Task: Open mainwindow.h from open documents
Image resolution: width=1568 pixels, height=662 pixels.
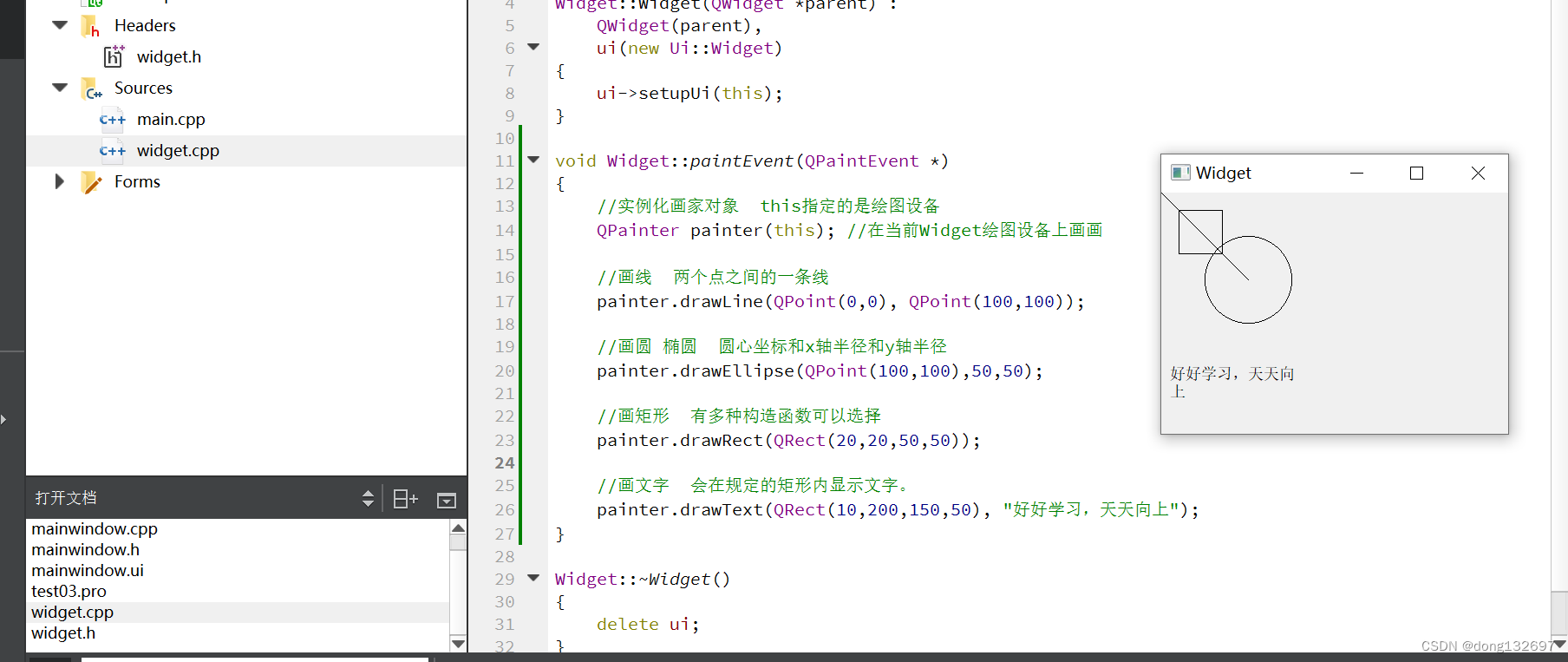Action: (x=85, y=549)
